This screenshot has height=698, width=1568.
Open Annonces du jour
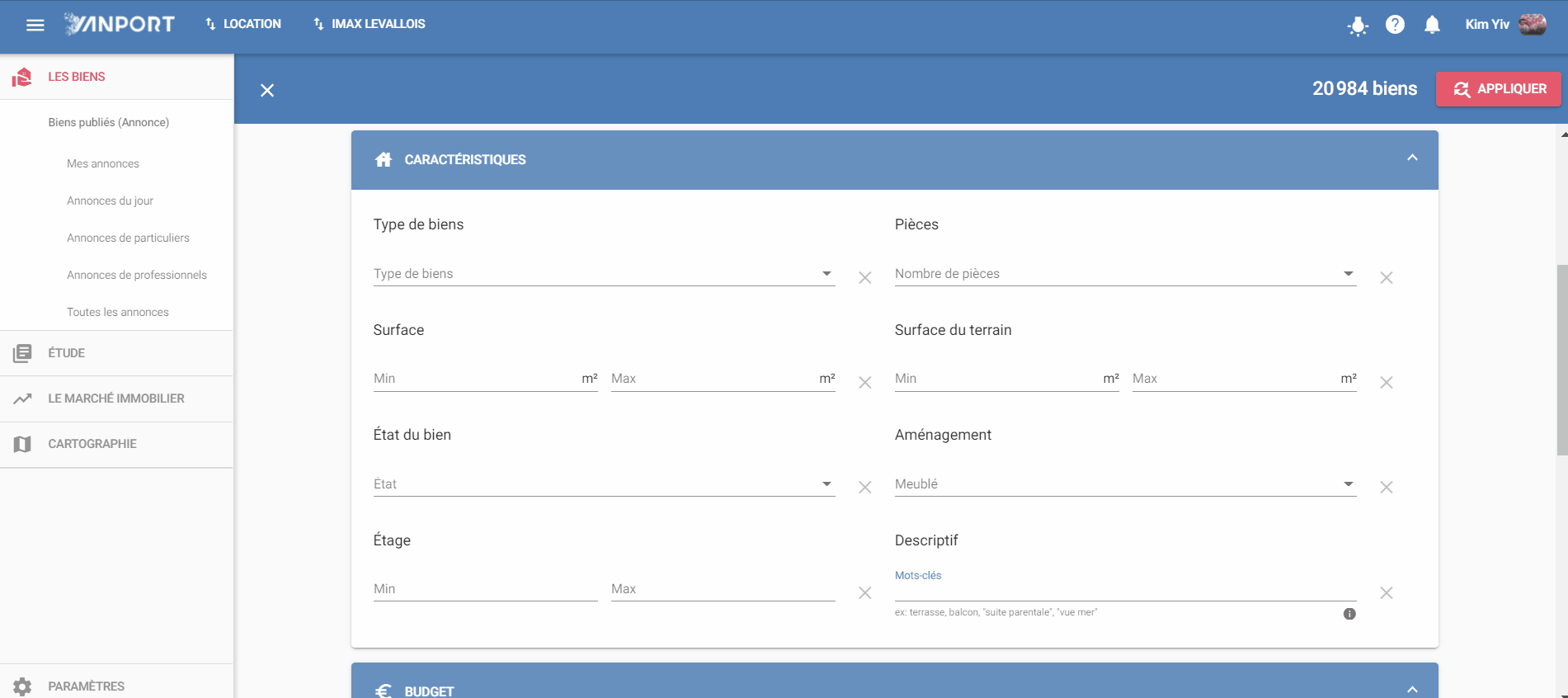[110, 200]
